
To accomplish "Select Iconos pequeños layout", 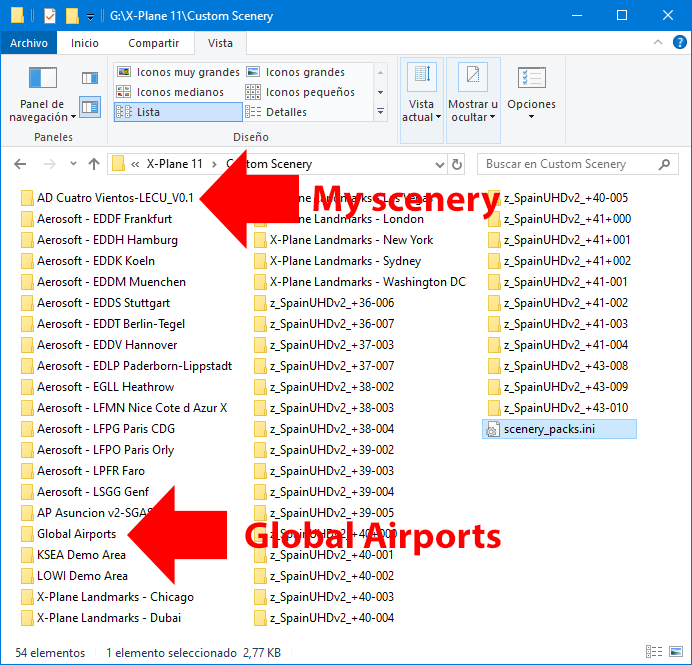I will pos(300,92).
